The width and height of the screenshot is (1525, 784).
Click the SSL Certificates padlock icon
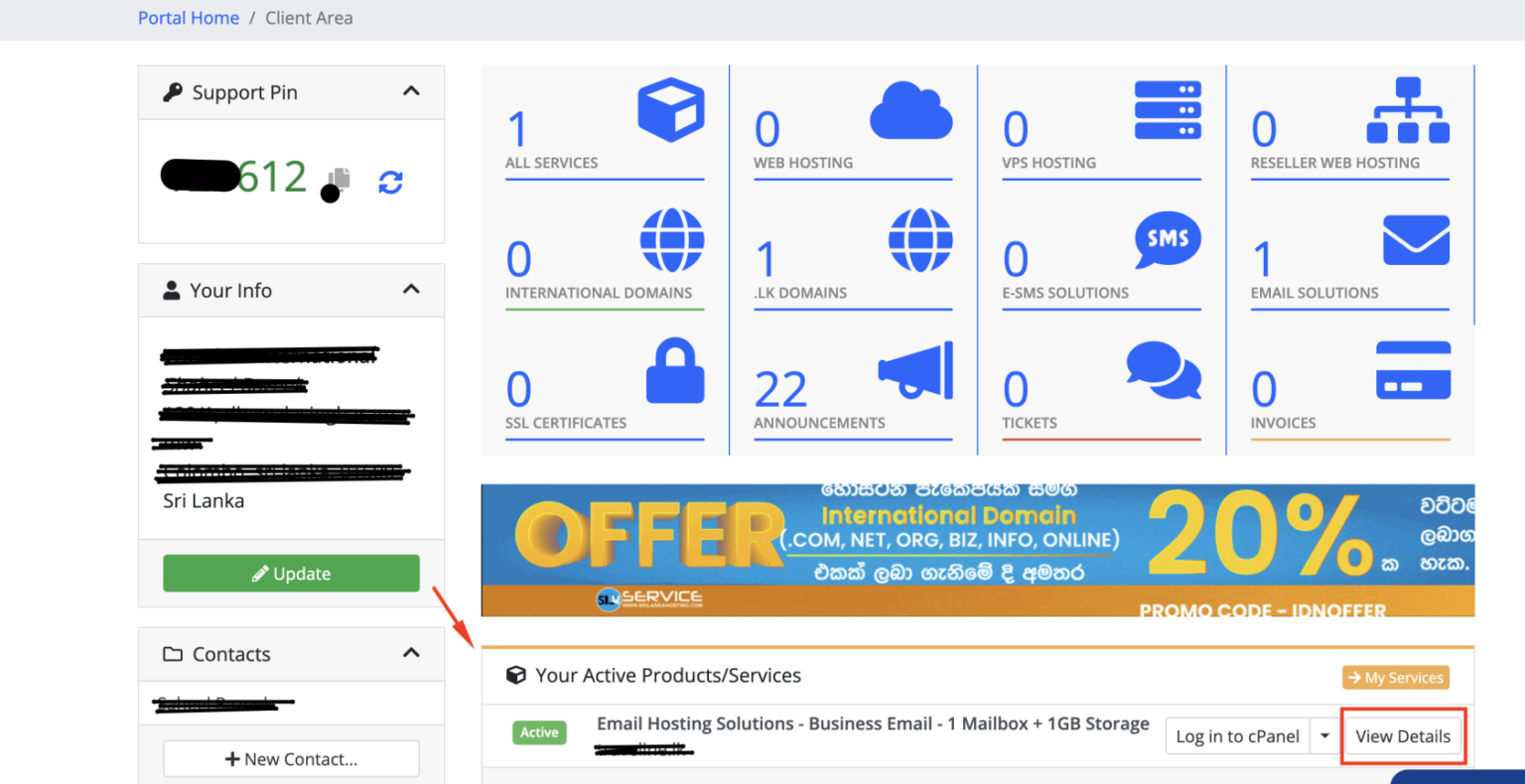675,371
